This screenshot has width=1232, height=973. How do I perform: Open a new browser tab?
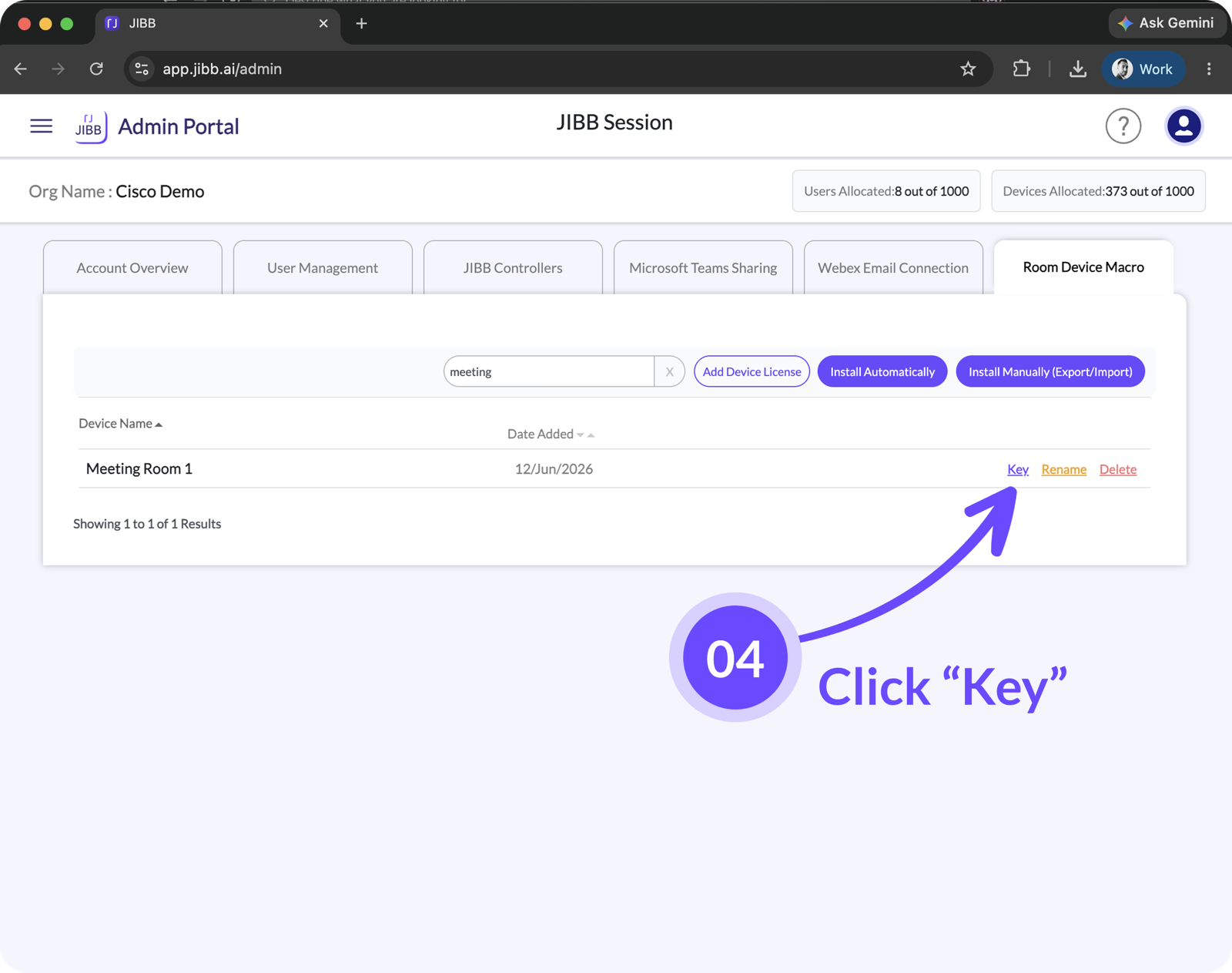[361, 23]
